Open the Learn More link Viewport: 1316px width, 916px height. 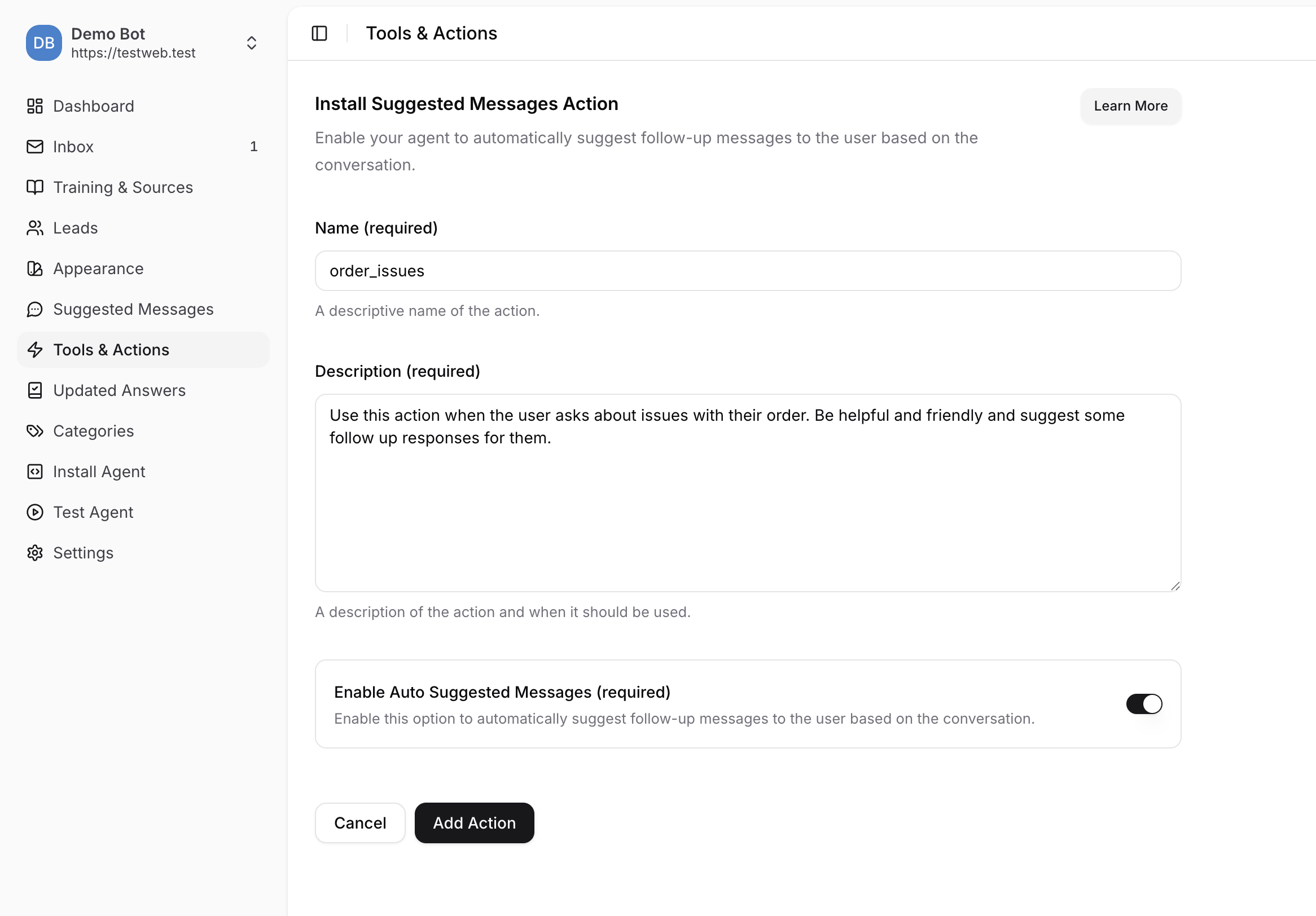pos(1130,106)
